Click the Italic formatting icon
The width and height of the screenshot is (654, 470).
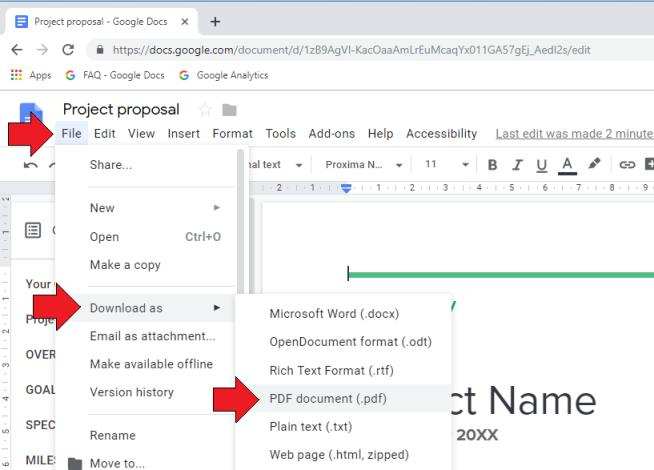pyautogui.click(x=517, y=165)
